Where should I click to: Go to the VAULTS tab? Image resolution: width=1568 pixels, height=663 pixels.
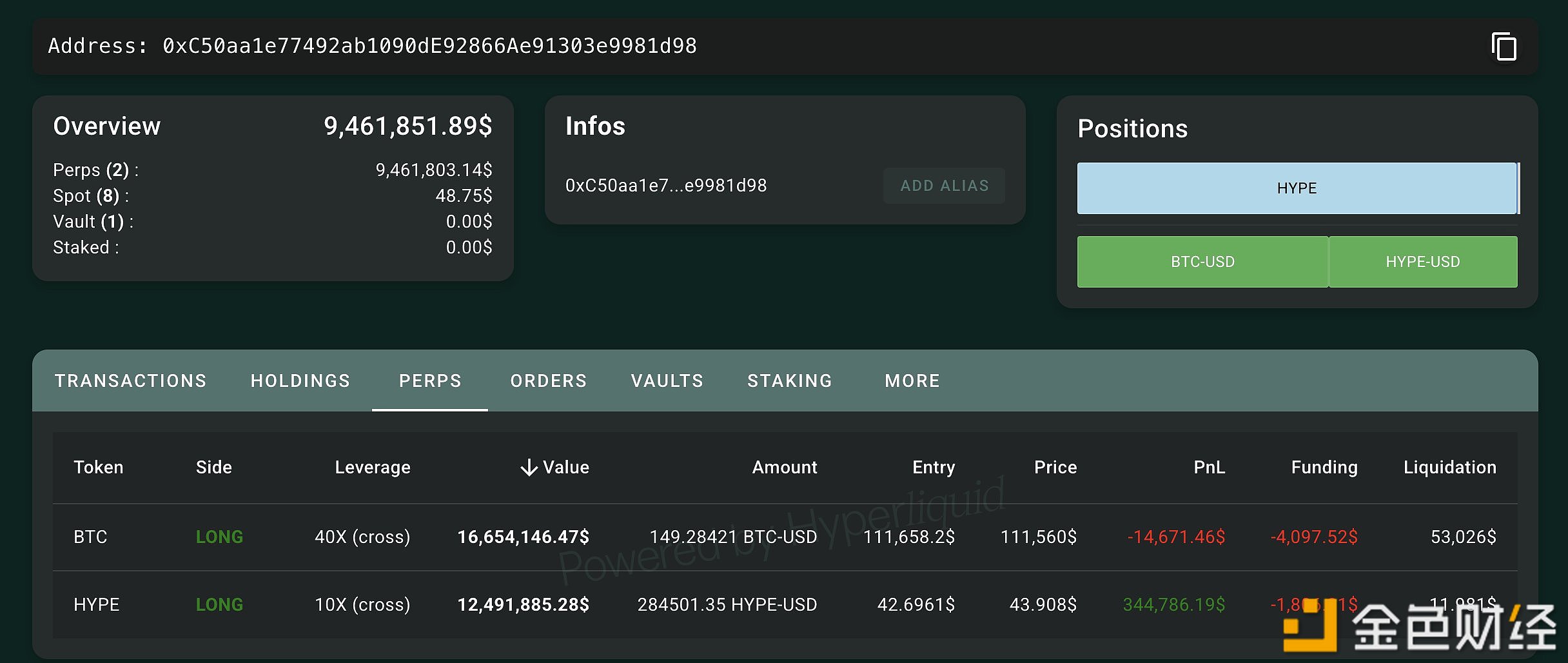coord(667,381)
